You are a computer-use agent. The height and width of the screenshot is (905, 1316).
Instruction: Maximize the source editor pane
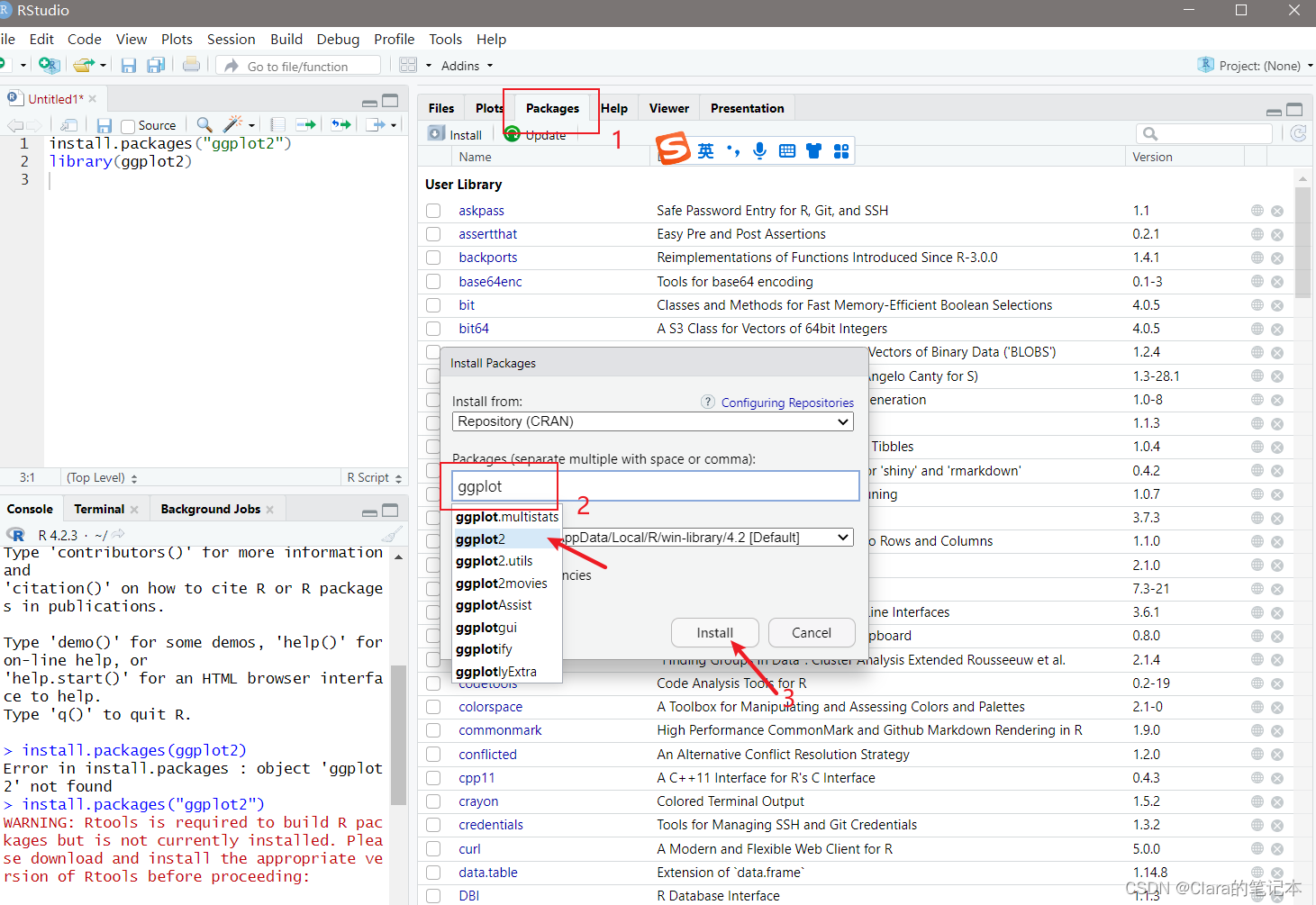[390, 101]
